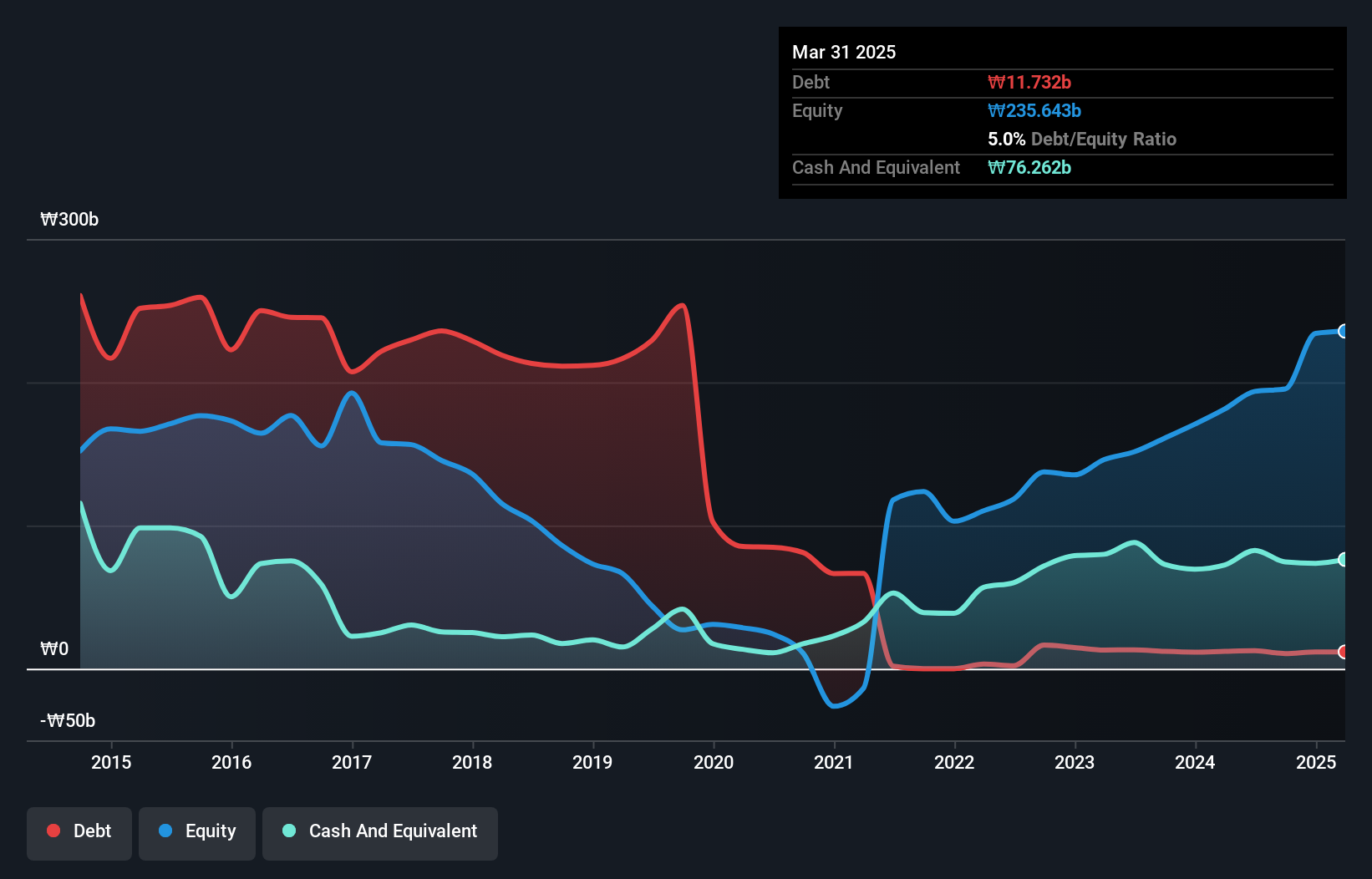
Task: Click the 2021 x-axis label
Action: pyautogui.click(x=834, y=762)
